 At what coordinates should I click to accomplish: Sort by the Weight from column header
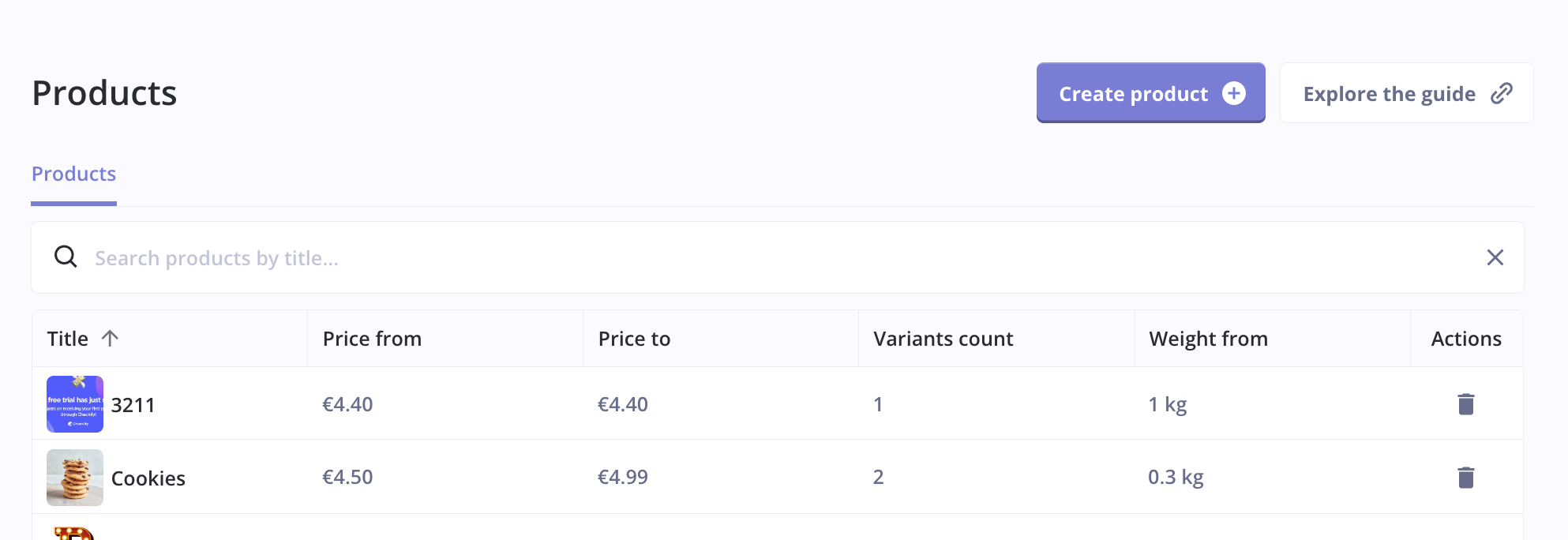coord(1208,338)
